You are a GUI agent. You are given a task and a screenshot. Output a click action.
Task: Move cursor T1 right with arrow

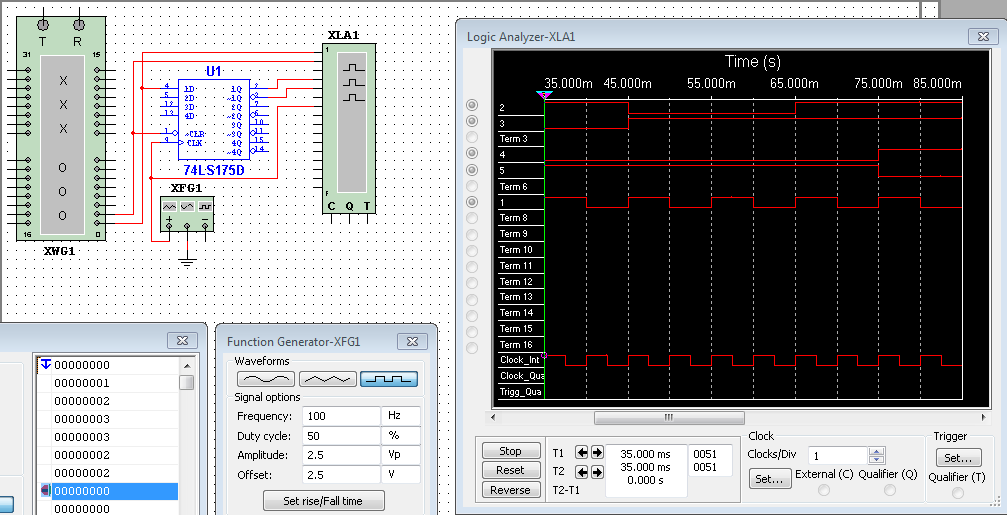coord(597,453)
